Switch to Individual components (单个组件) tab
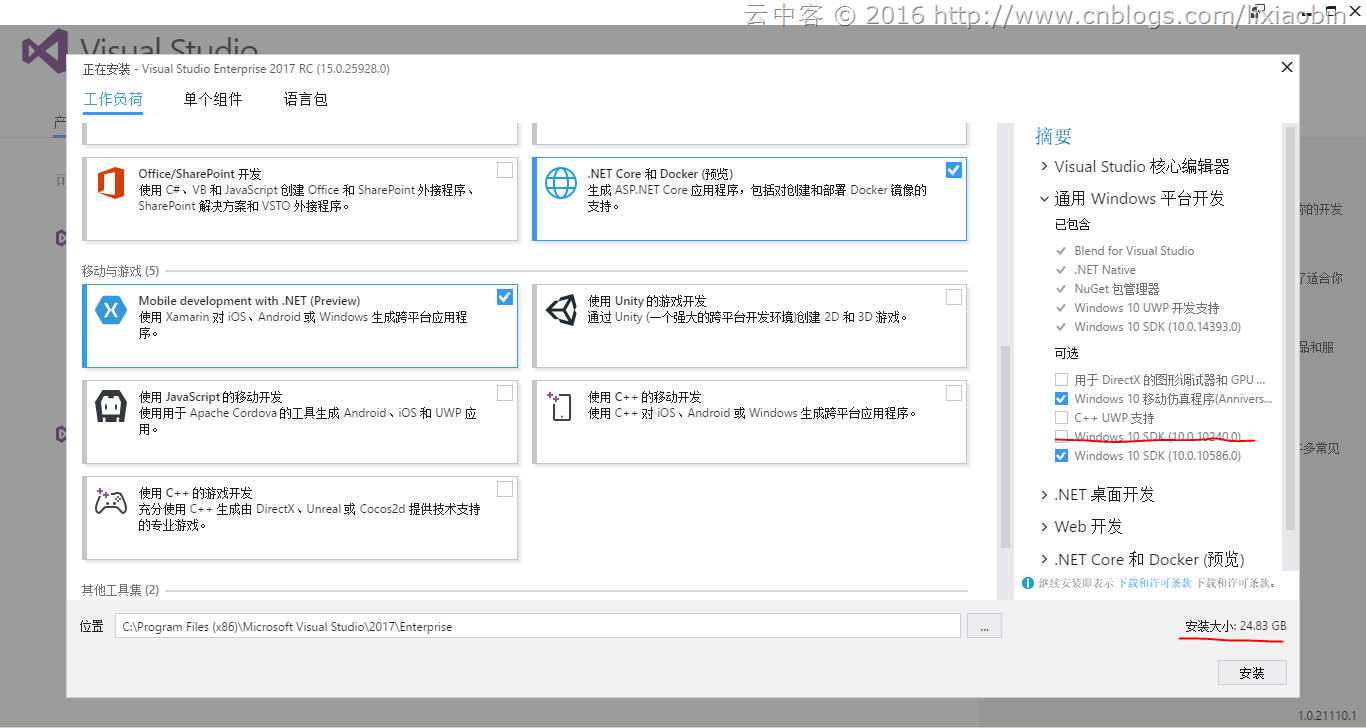 tap(213, 100)
